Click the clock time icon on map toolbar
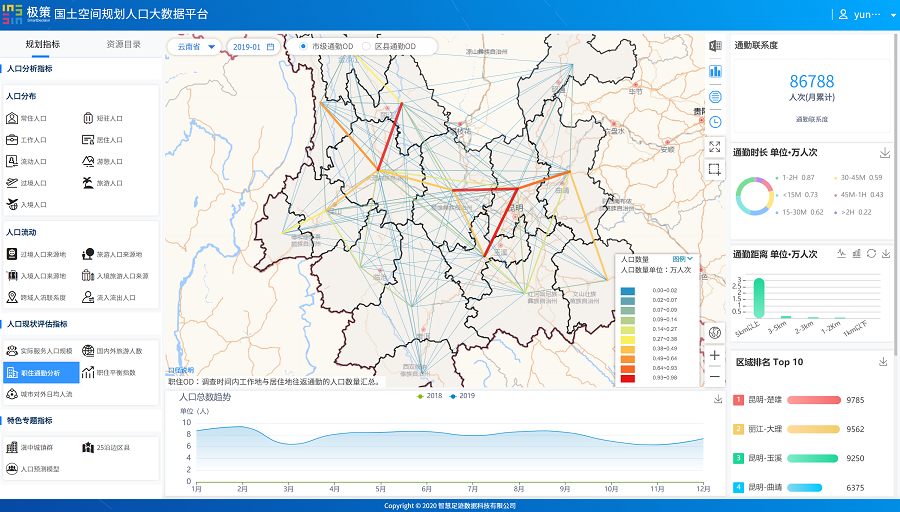The height and width of the screenshot is (512, 900). pyautogui.click(x=715, y=122)
